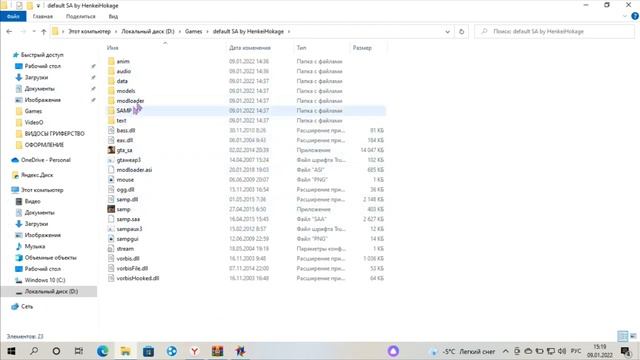Open Музыка in sidebar
Image resolution: width=640 pixels, height=360 pixels.
(x=35, y=247)
